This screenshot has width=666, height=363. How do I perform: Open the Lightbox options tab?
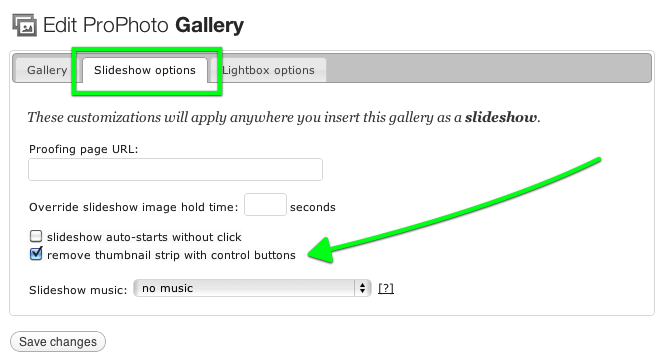[268, 70]
